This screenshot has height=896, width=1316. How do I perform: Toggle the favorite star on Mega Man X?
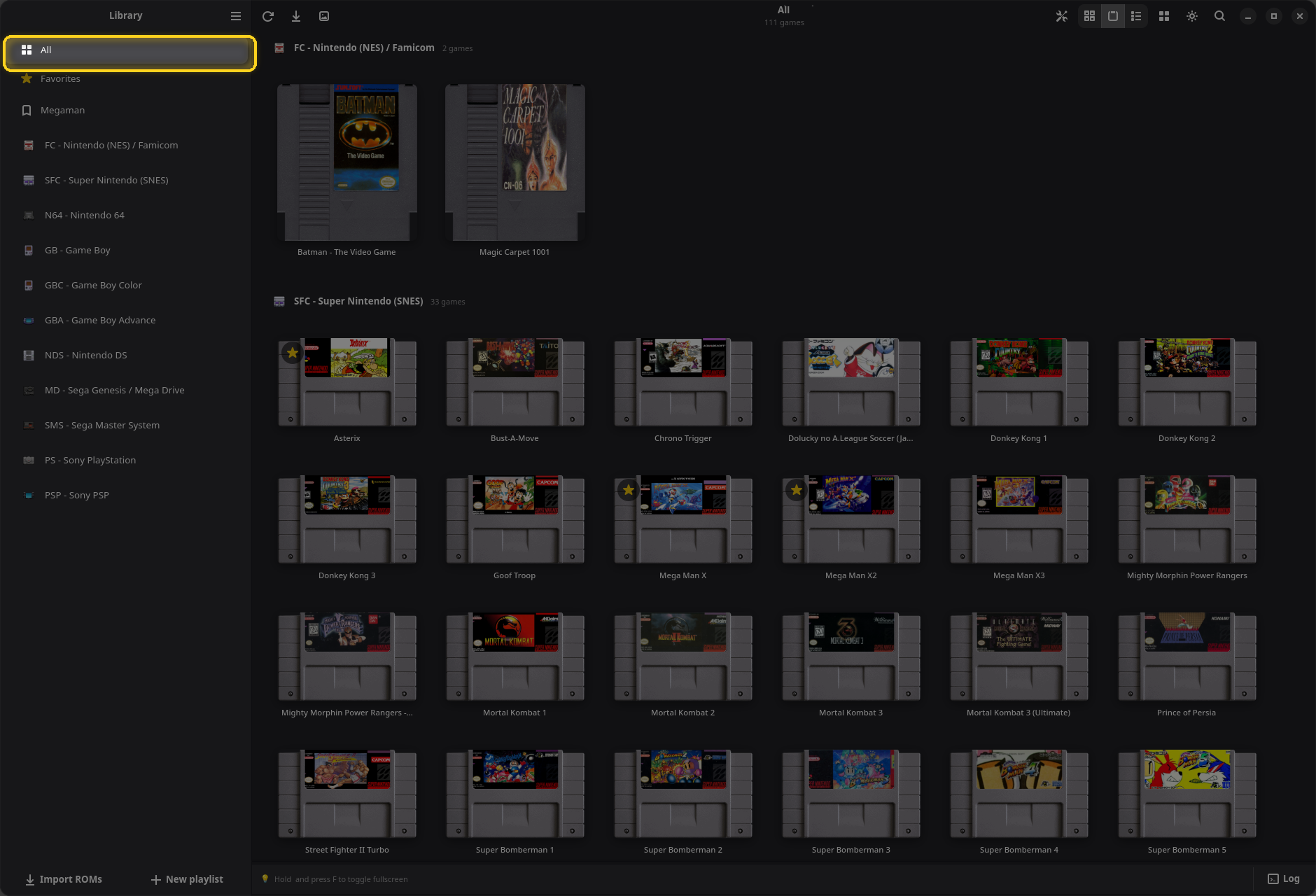[629, 490]
